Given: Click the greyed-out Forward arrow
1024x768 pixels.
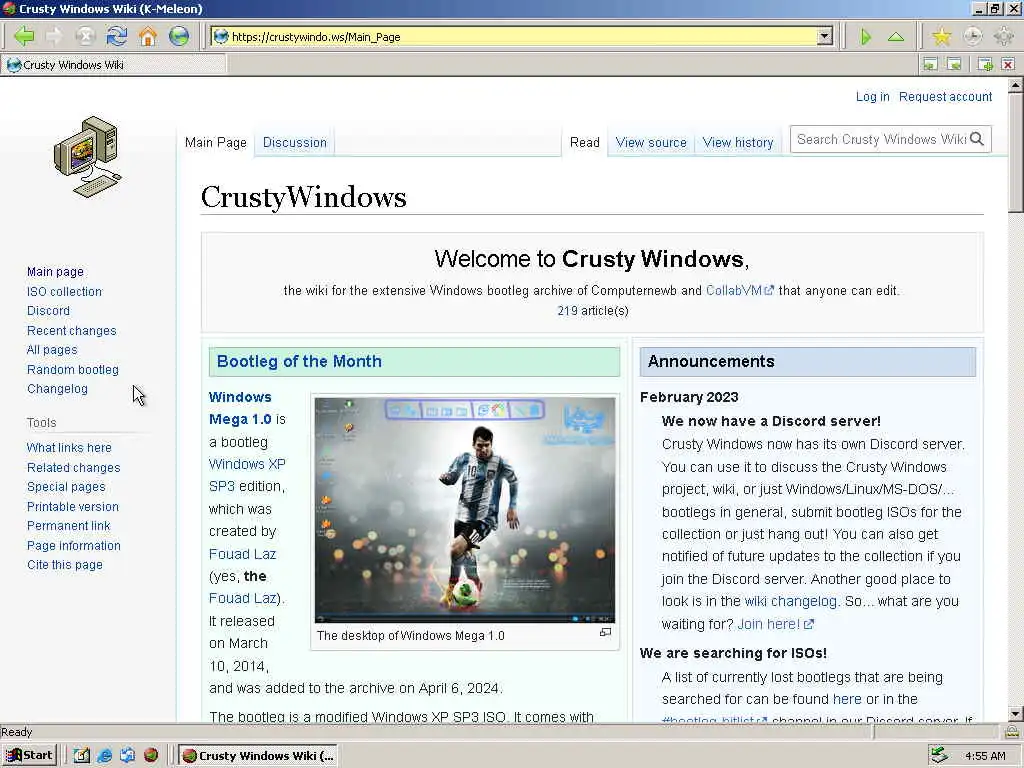Looking at the screenshot, I should (55, 36).
